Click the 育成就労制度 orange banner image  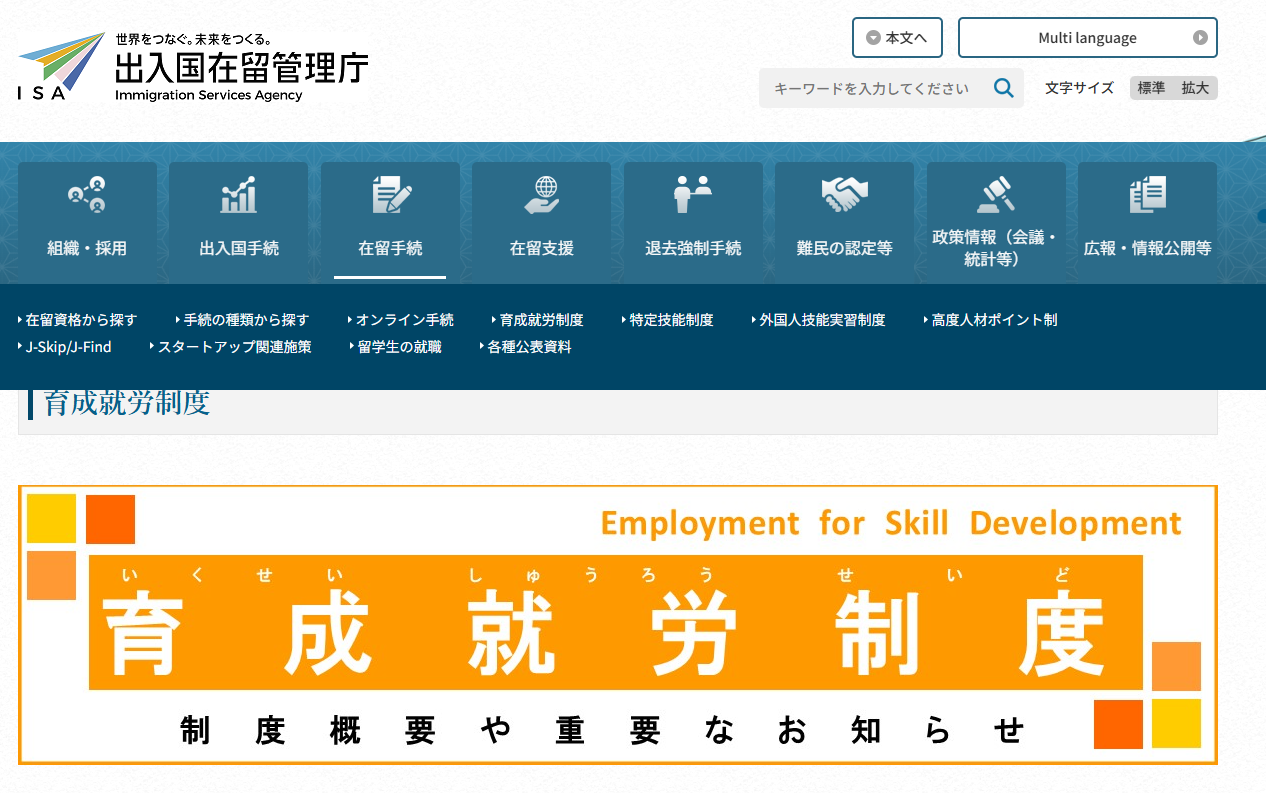coord(617,625)
